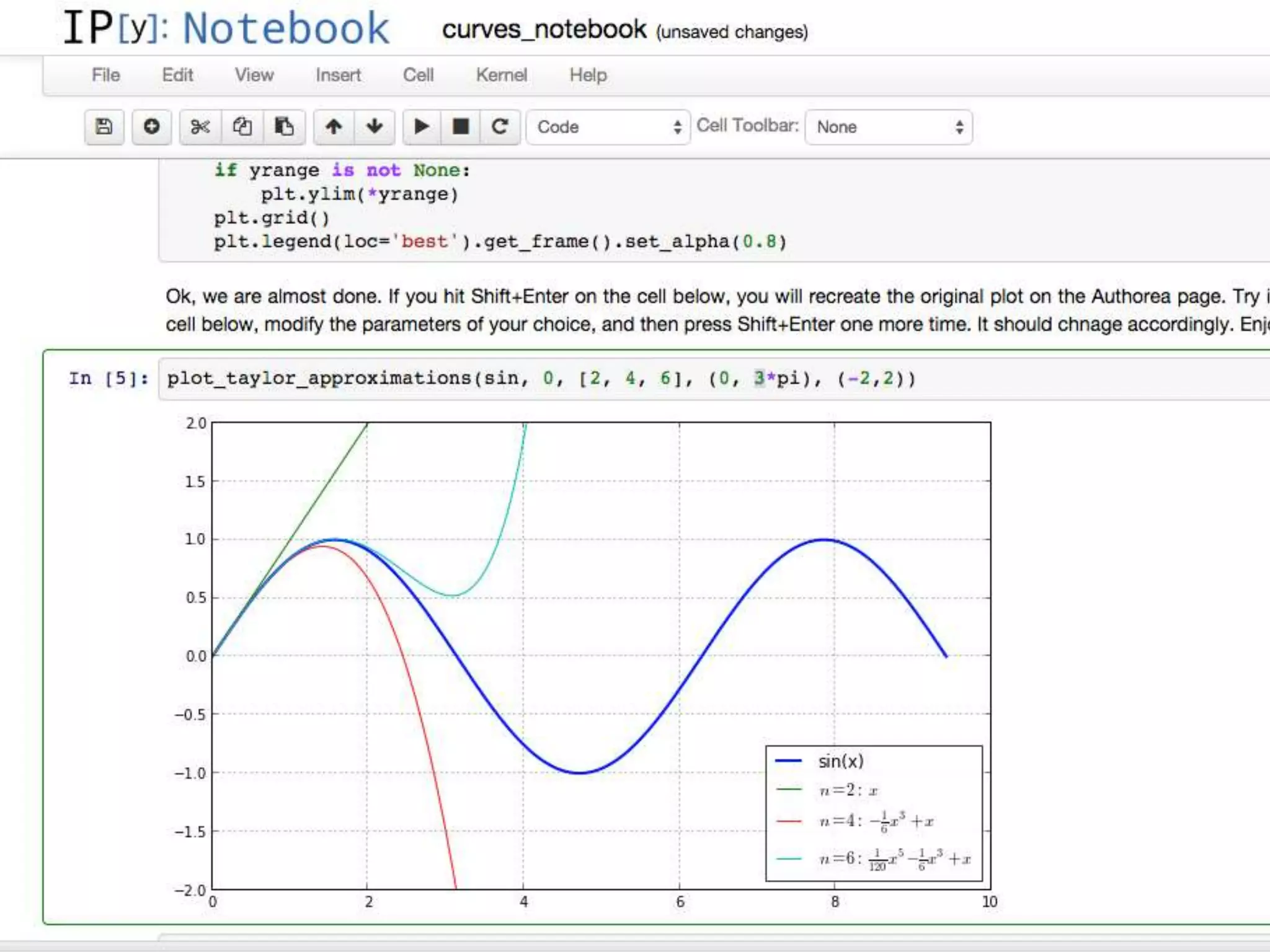Click the IPython Notebook logo
Image resolution: width=1270 pixels, height=952 pixels.
click(226, 29)
